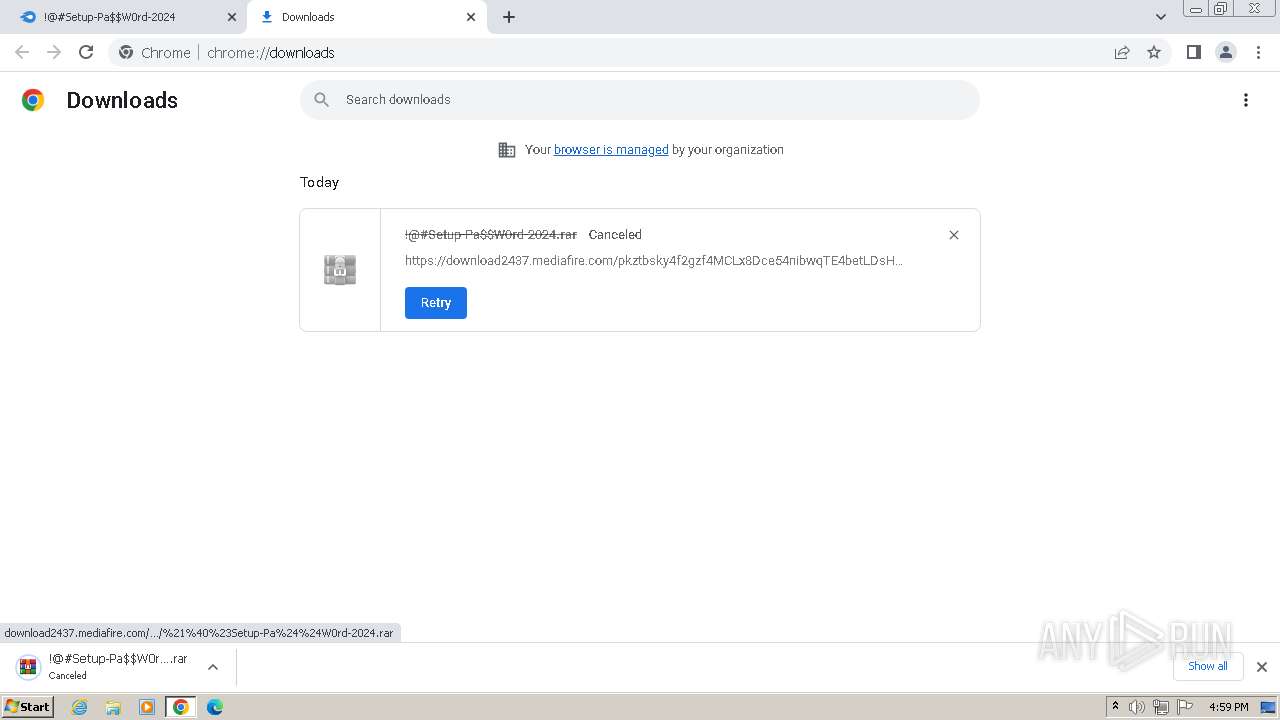
Task: Open the Windows Start menu
Action: [28, 707]
